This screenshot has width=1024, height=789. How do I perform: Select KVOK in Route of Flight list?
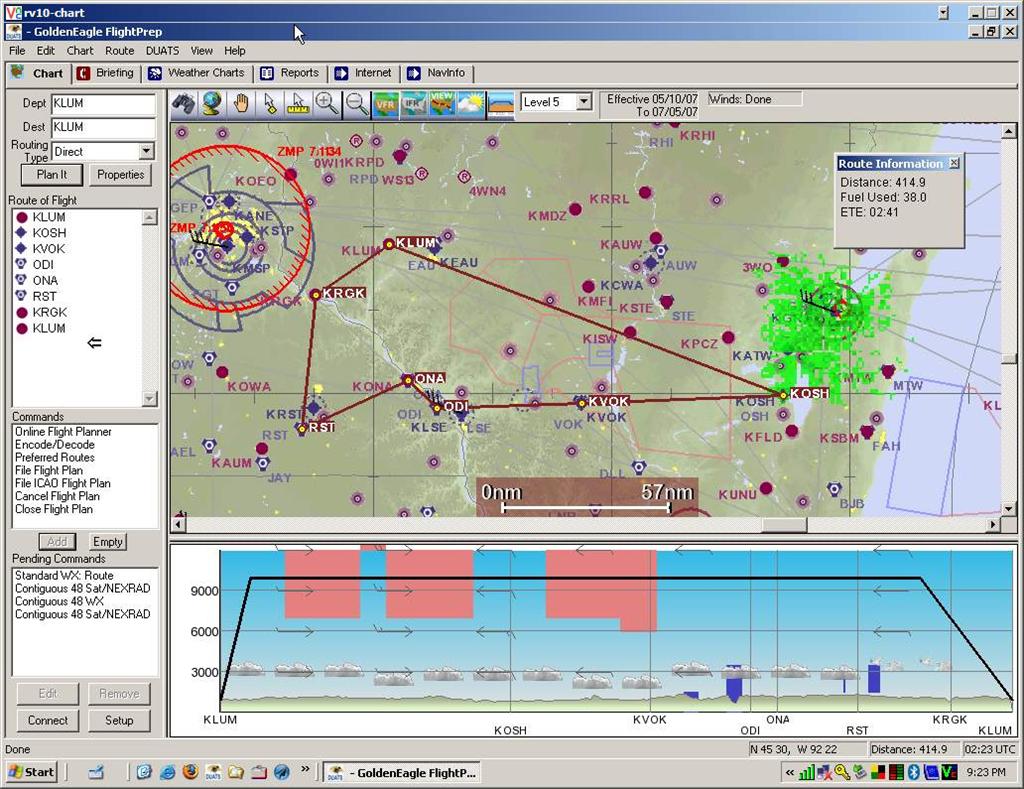pyautogui.click(x=48, y=249)
